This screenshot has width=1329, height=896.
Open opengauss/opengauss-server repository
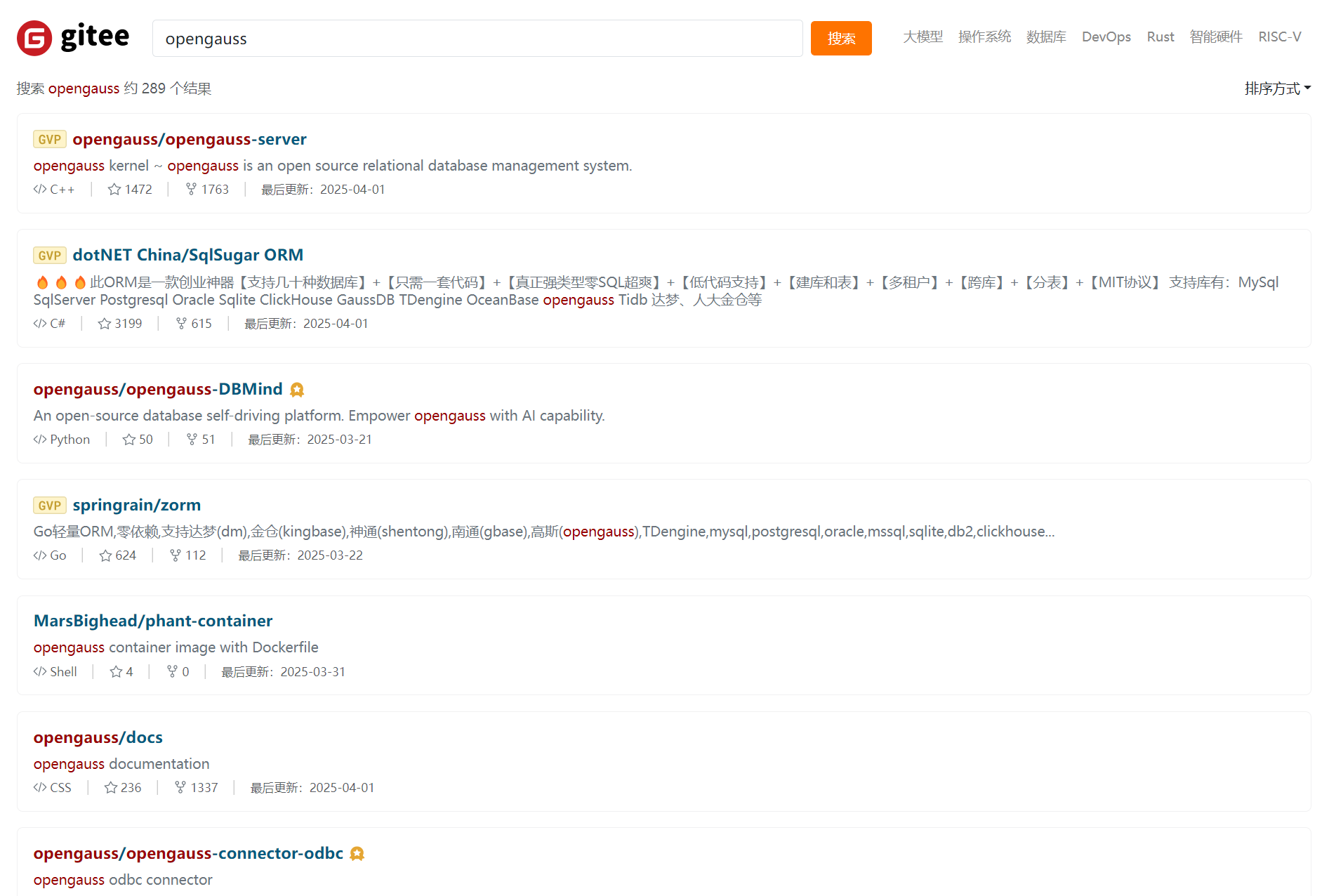click(x=190, y=139)
